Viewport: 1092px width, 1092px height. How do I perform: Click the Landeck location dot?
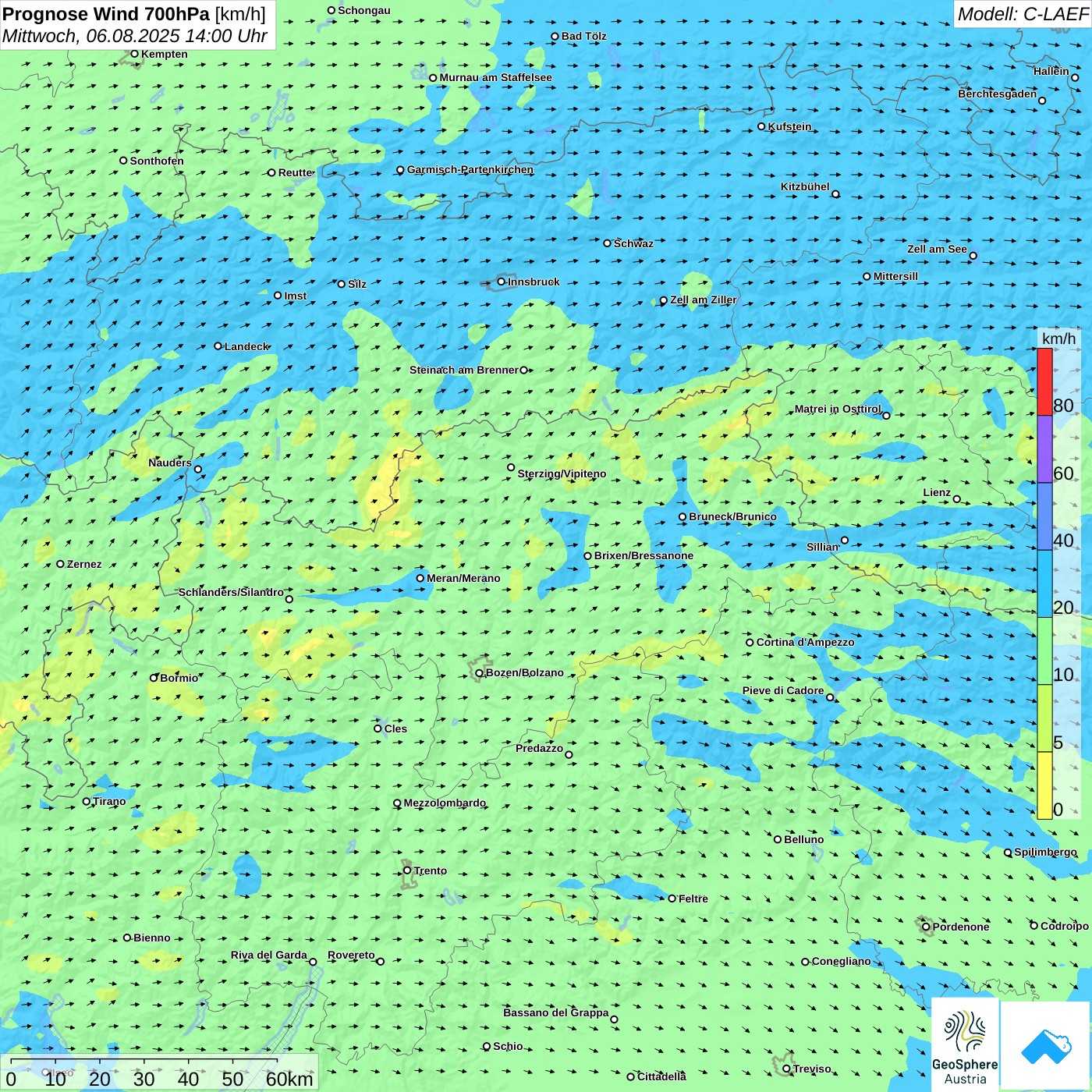[x=218, y=346]
